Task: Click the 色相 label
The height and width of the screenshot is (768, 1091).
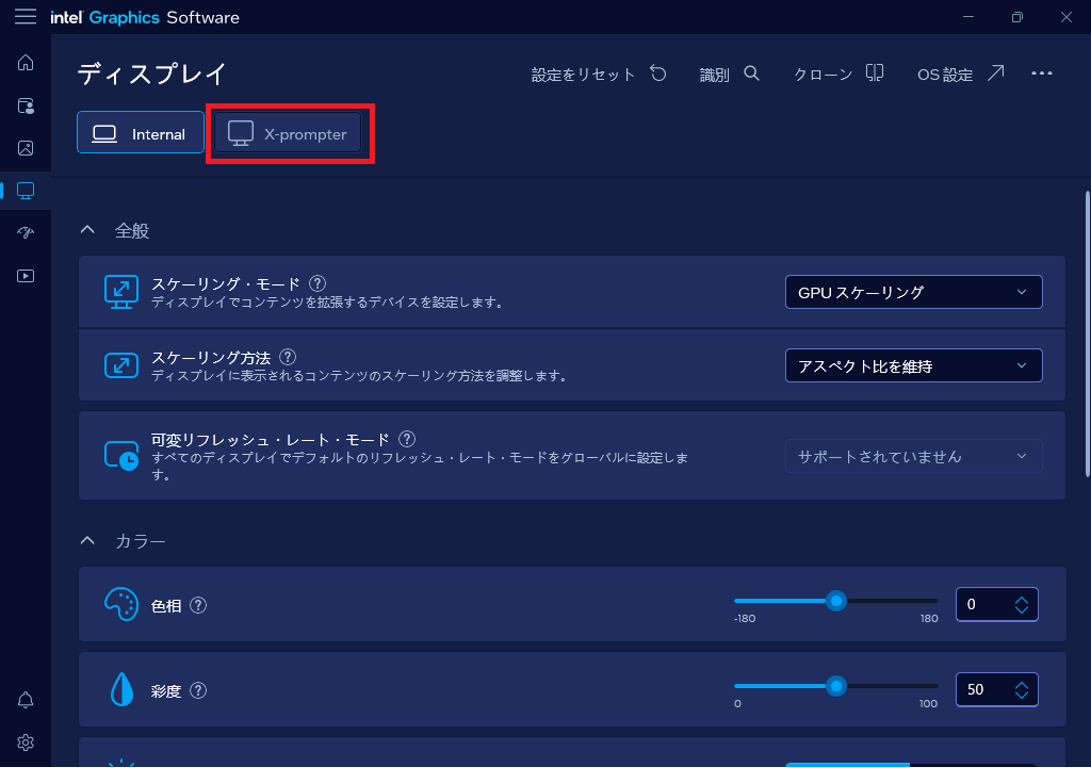Action: point(166,606)
